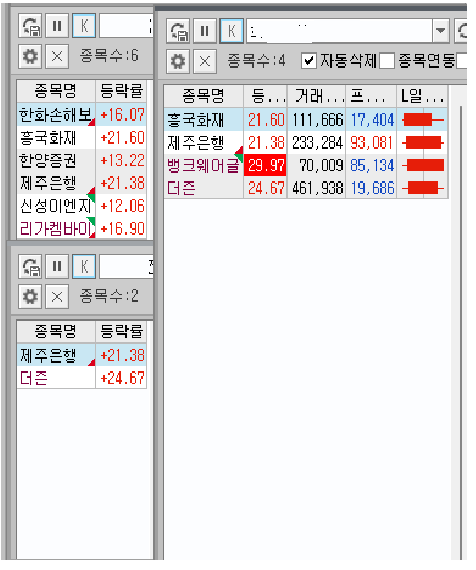Pause updates in the 종목수:2 panel
476x570 pixels.
(x=57, y=266)
